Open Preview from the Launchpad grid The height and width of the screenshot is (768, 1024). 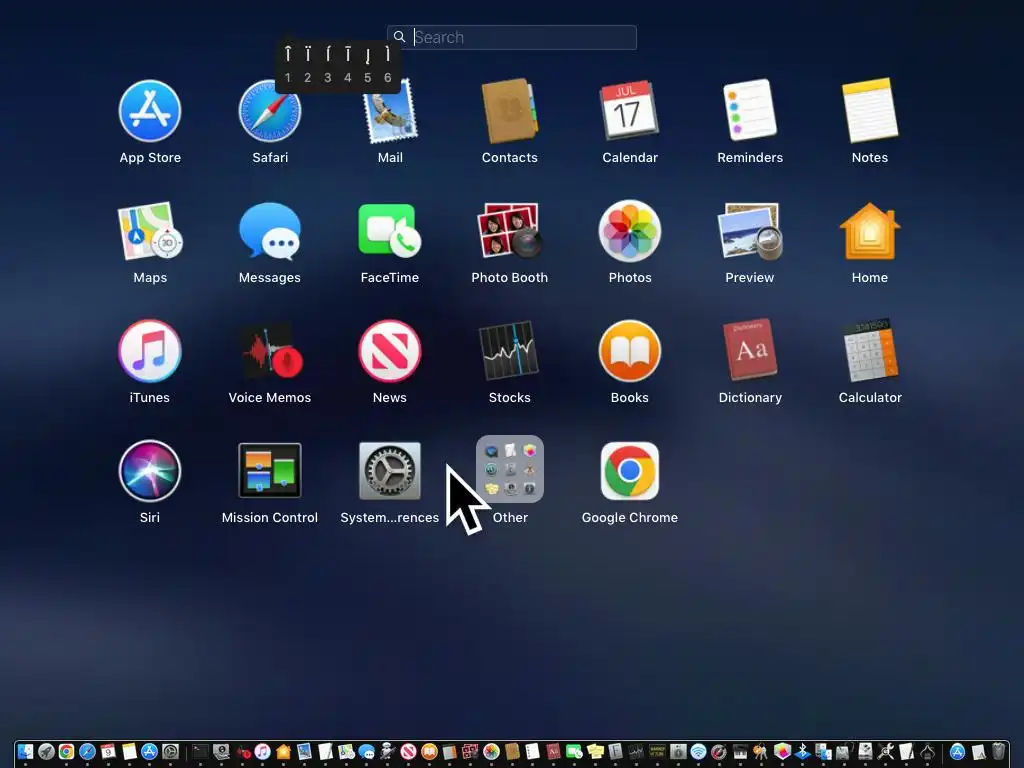click(750, 231)
